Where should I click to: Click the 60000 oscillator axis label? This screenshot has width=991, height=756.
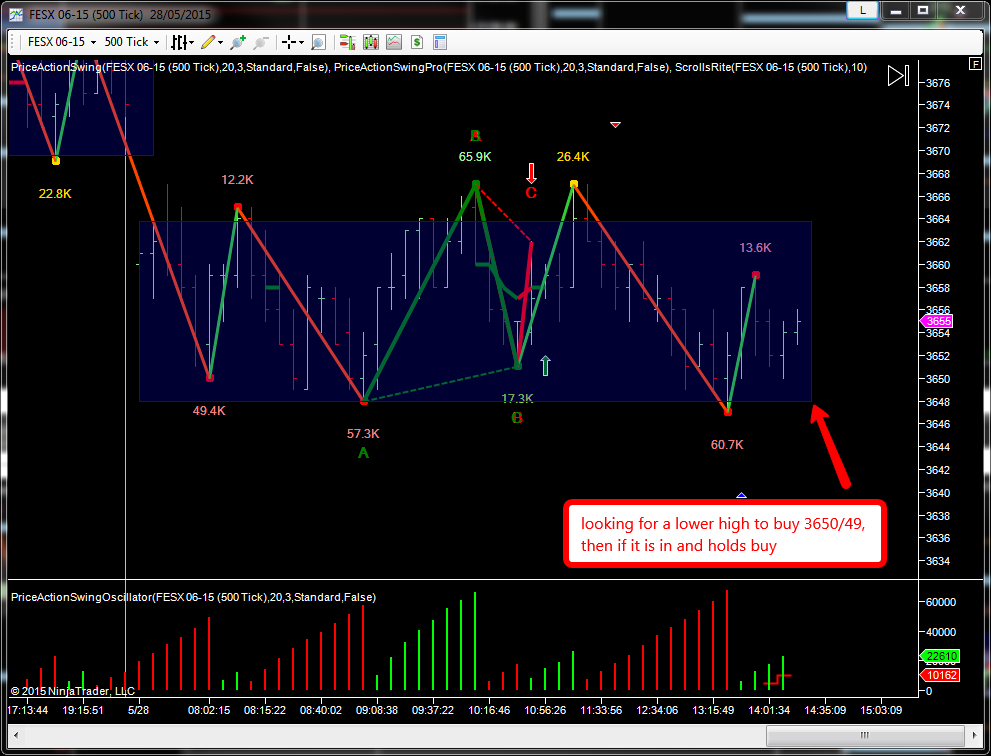click(x=940, y=602)
